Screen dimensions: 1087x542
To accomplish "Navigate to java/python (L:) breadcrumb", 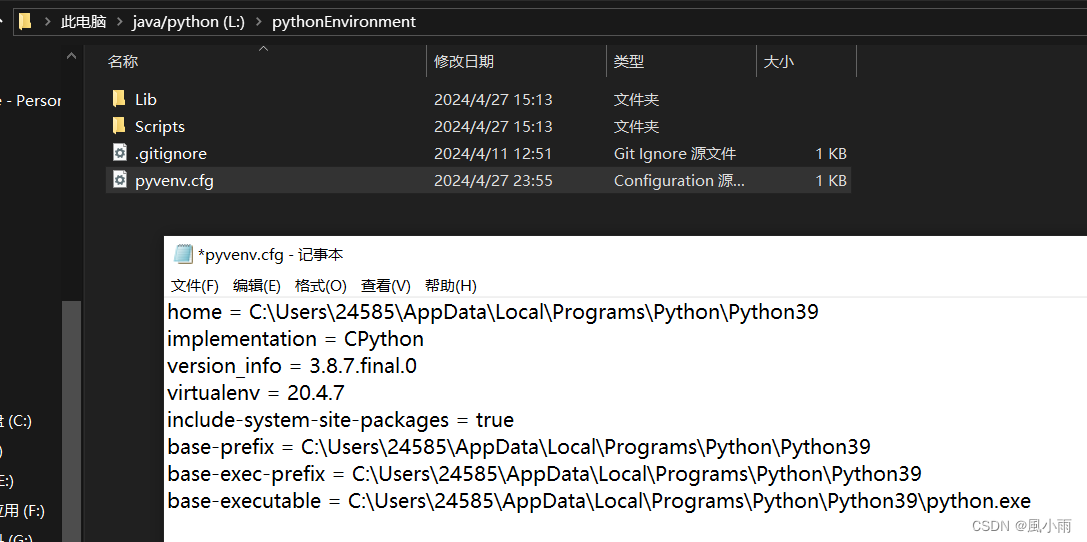I will [x=189, y=22].
